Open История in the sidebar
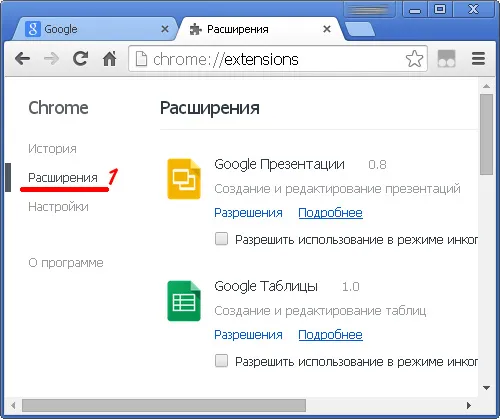Image resolution: width=500 pixels, height=419 pixels. 52,149
